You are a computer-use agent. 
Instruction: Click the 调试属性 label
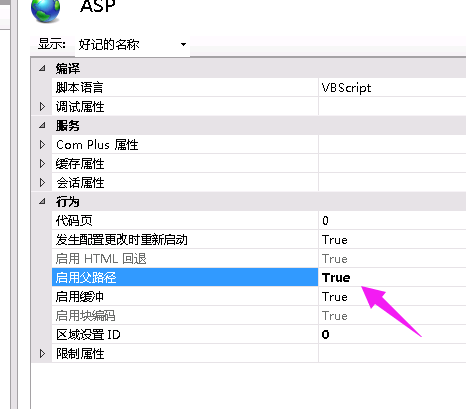[x=80, y=107]
